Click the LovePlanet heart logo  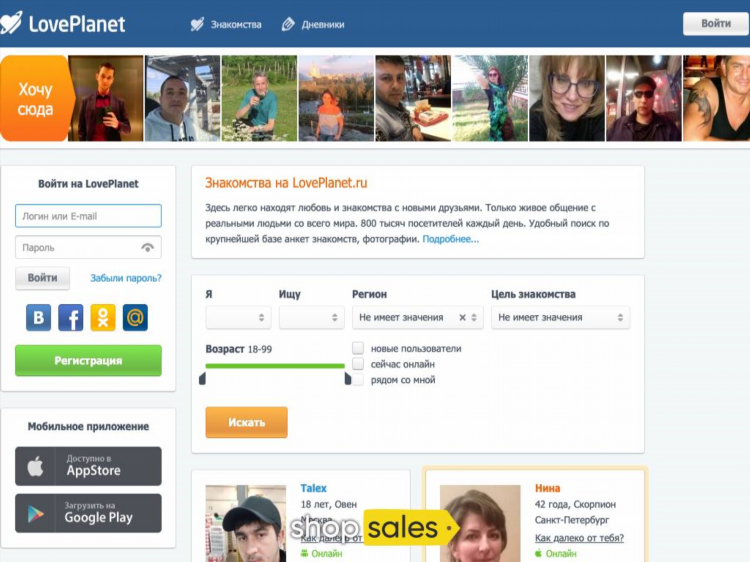14,22
